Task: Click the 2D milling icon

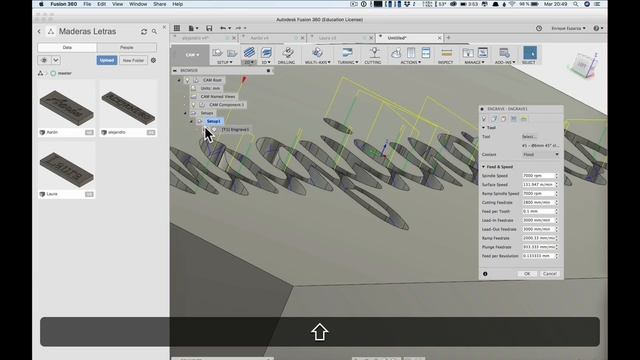Action: point(249,52)
